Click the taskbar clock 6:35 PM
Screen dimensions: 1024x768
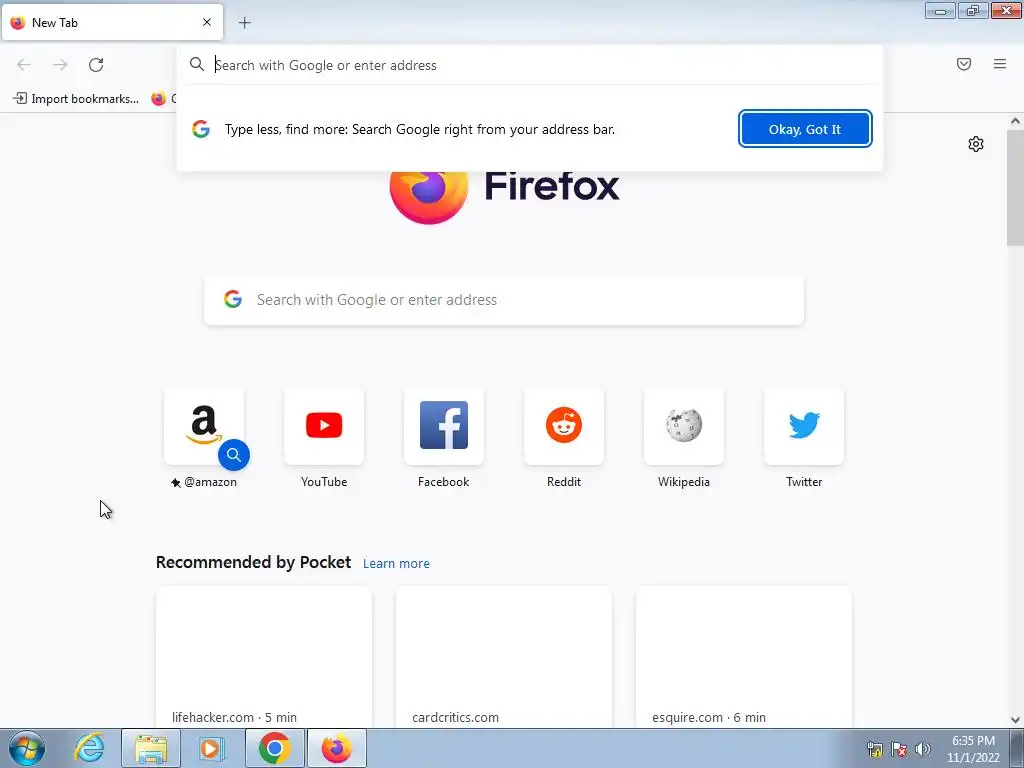pyautogui.click(x=974, y=741)
